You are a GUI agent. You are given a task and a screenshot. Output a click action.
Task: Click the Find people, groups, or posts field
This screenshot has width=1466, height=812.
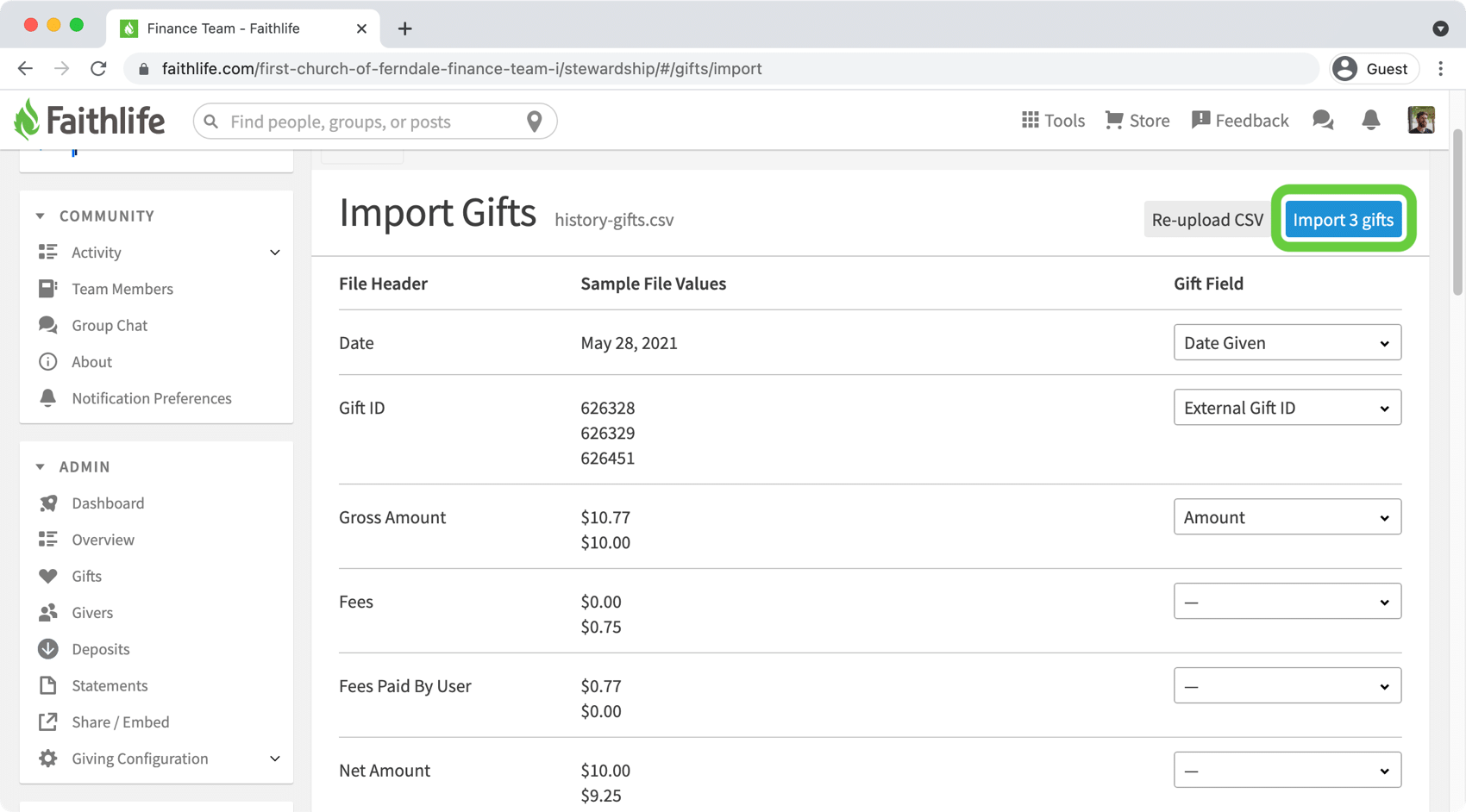[375, 122]
